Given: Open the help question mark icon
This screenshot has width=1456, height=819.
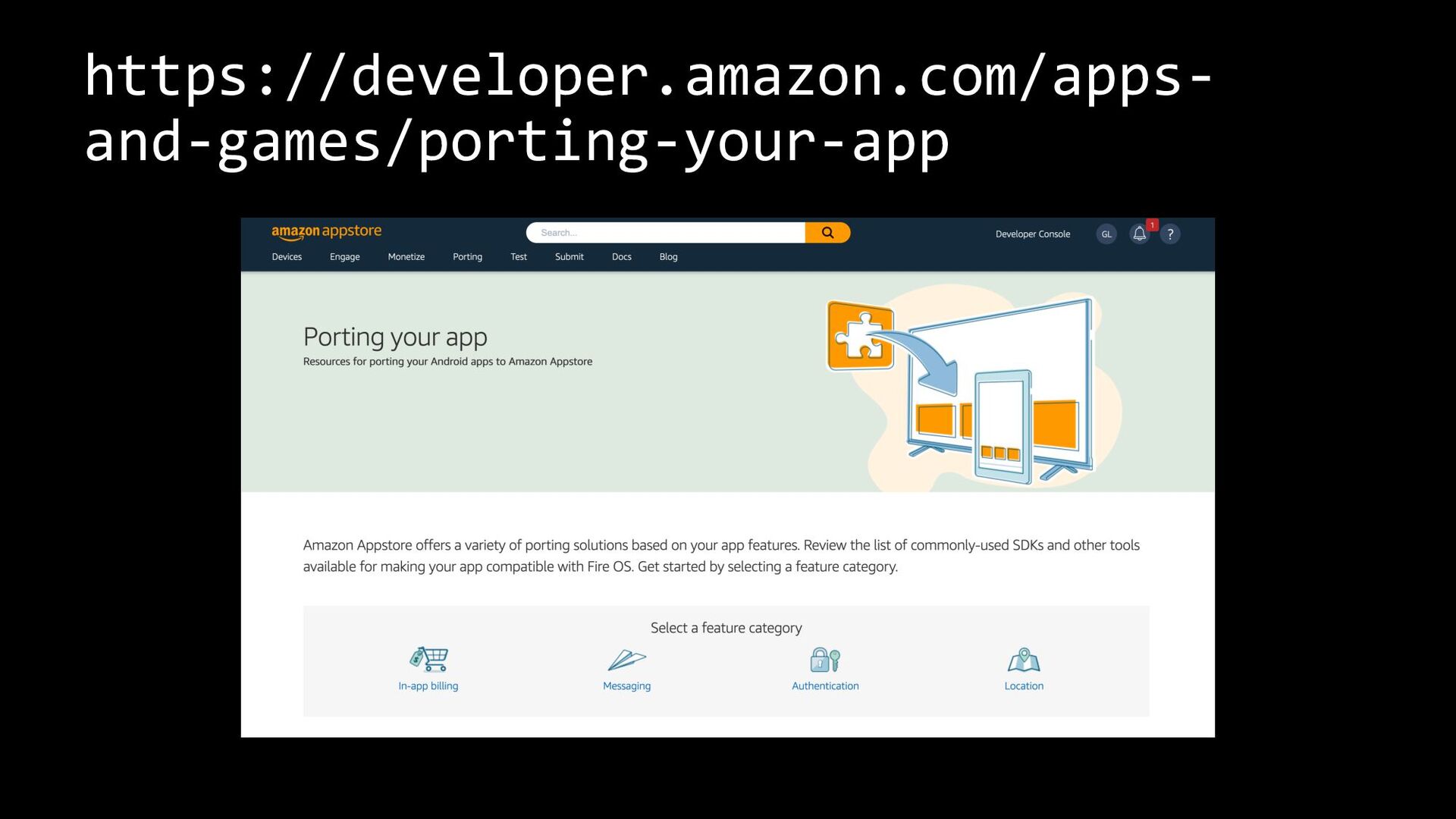Looking at the screenshot, I should pyautogui.click(x=1170, y=234).
